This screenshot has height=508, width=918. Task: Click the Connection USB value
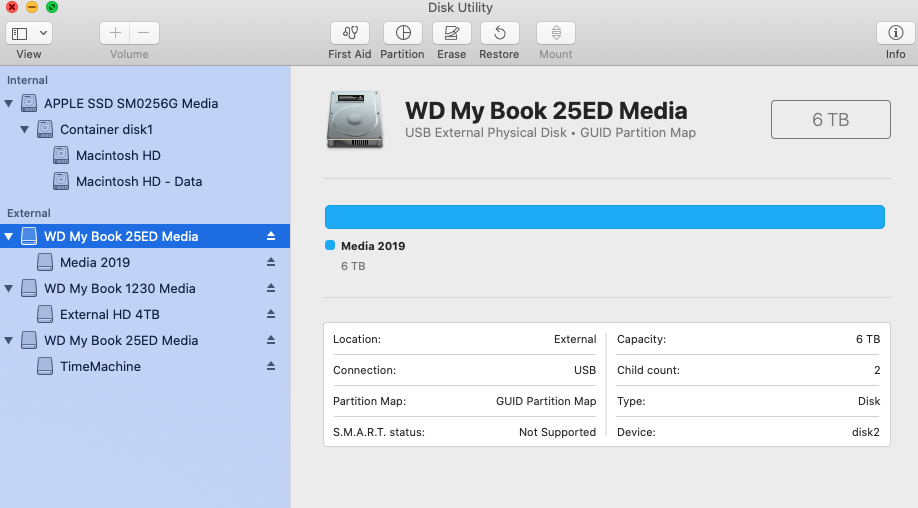[x=585, y=370]
